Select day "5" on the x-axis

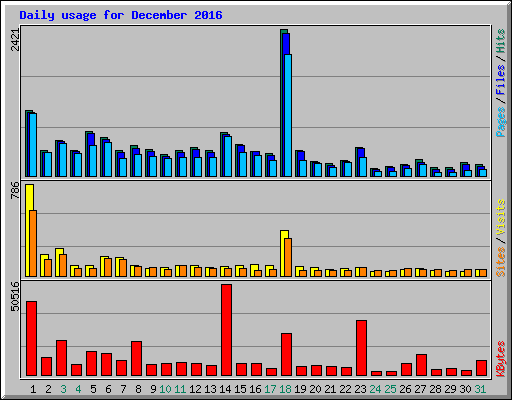[x=93, y=389]
